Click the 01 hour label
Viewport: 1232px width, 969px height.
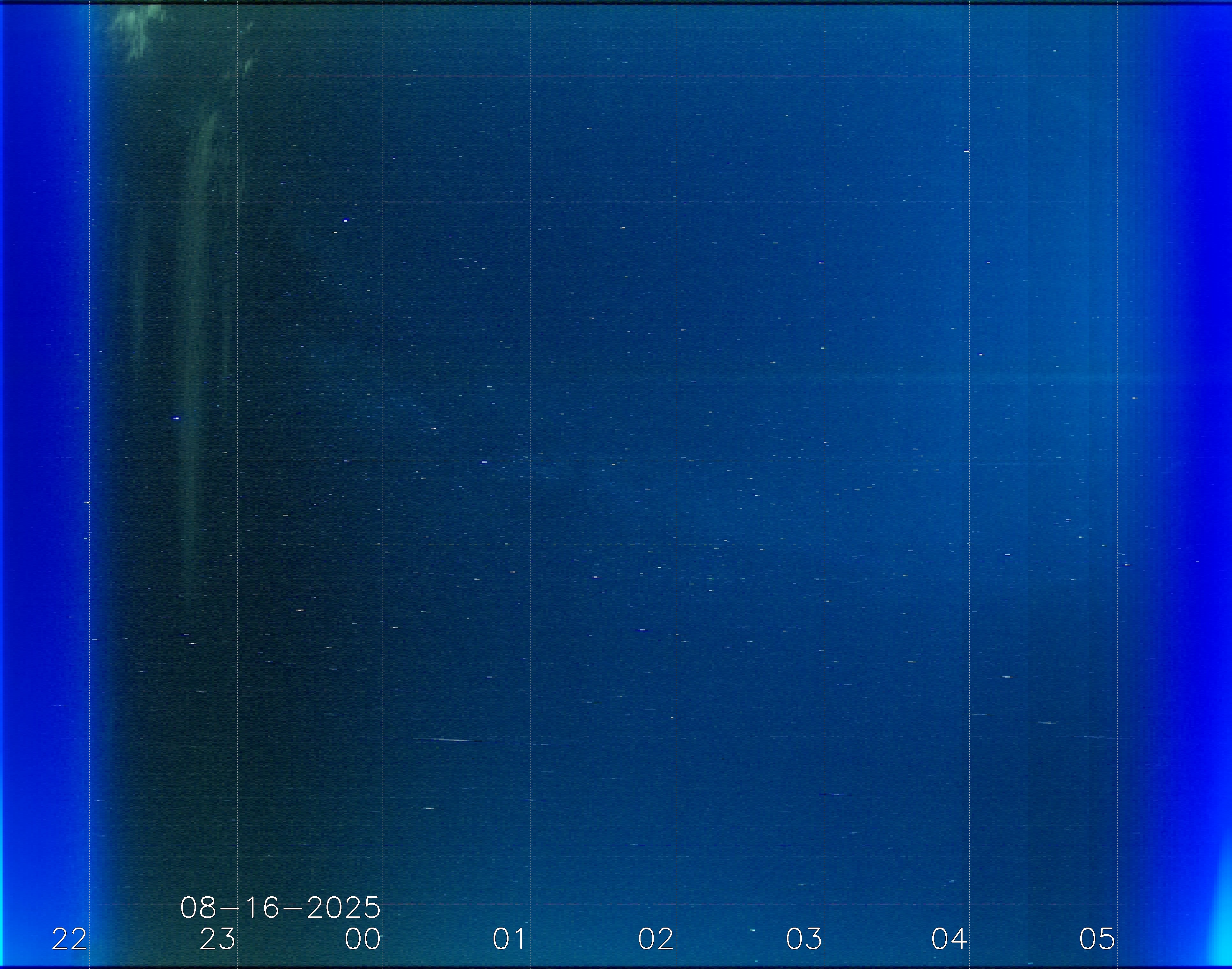(x=509, y=939)
